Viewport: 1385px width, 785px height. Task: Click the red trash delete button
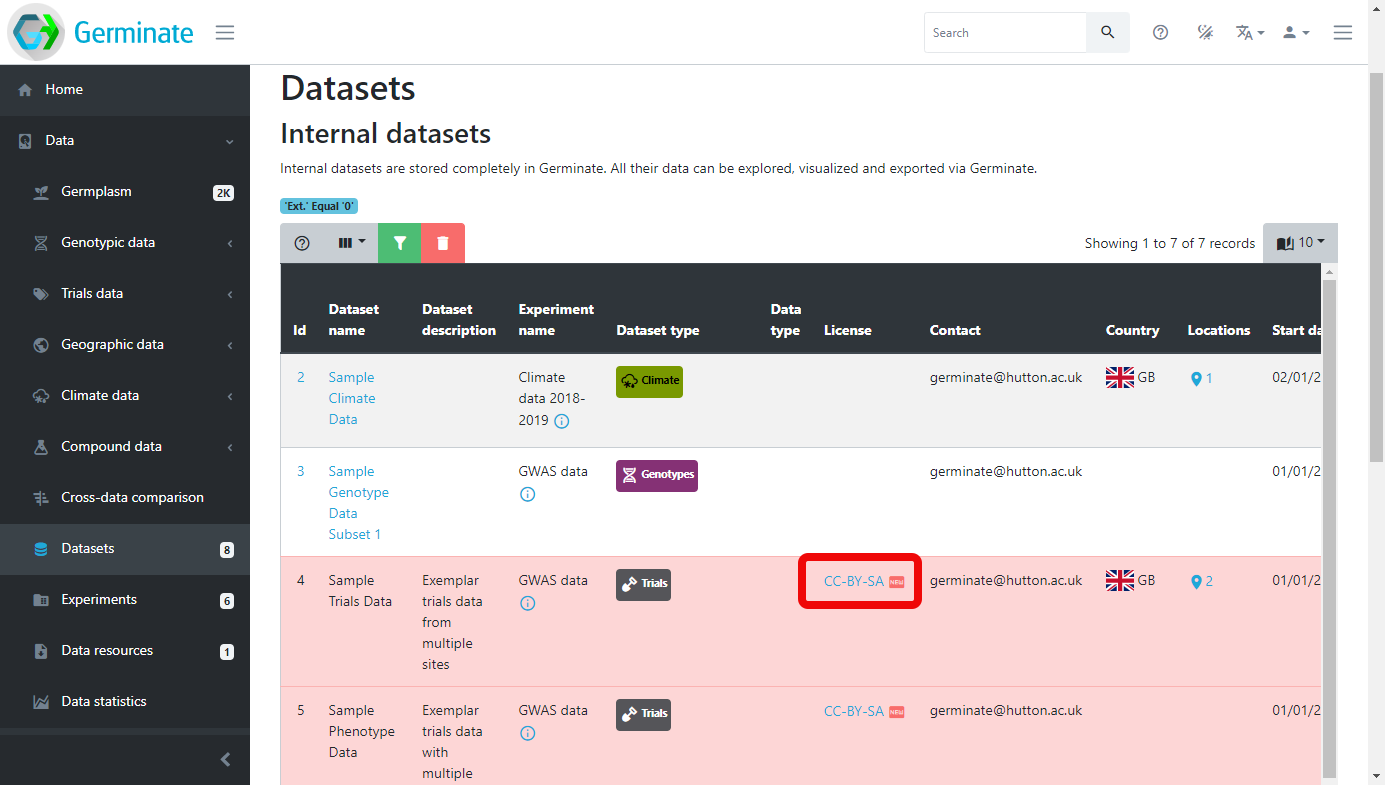[443, 243]
